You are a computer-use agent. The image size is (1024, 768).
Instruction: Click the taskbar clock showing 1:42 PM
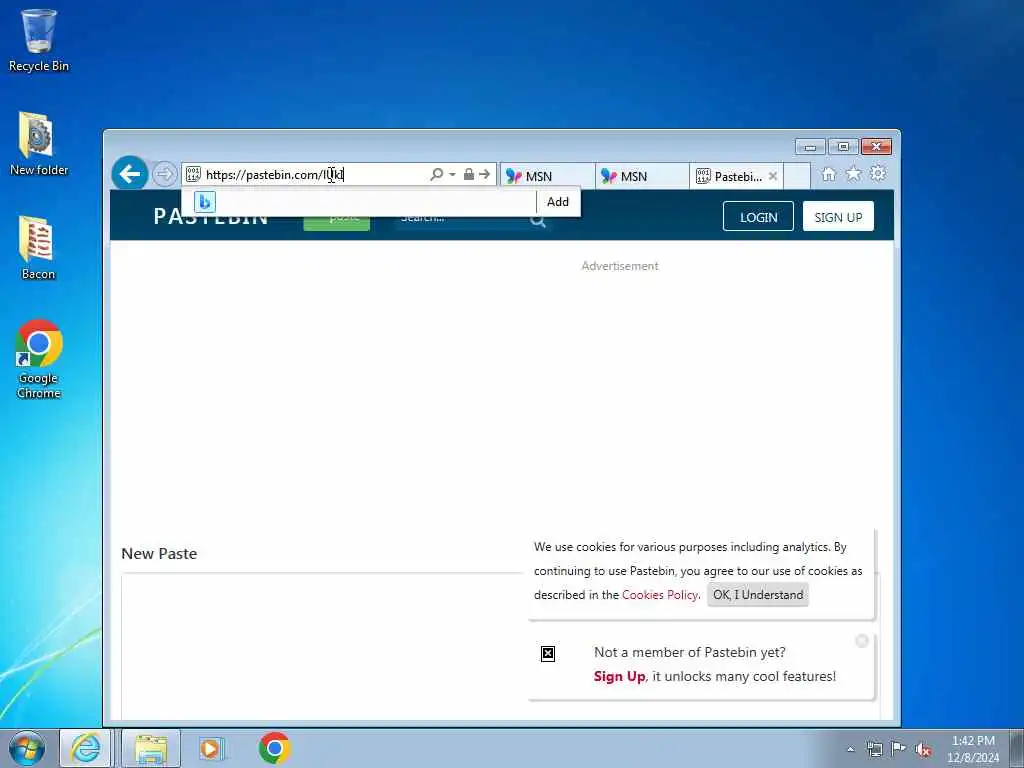973,749
